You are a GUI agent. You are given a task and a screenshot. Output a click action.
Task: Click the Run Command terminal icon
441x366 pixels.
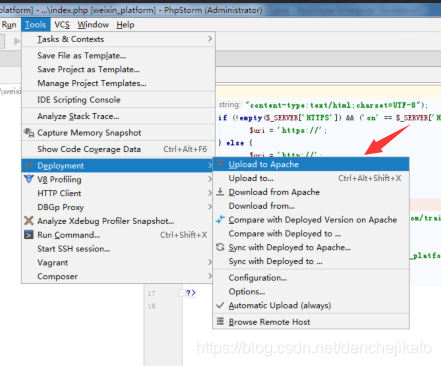(x=29, y=235)
